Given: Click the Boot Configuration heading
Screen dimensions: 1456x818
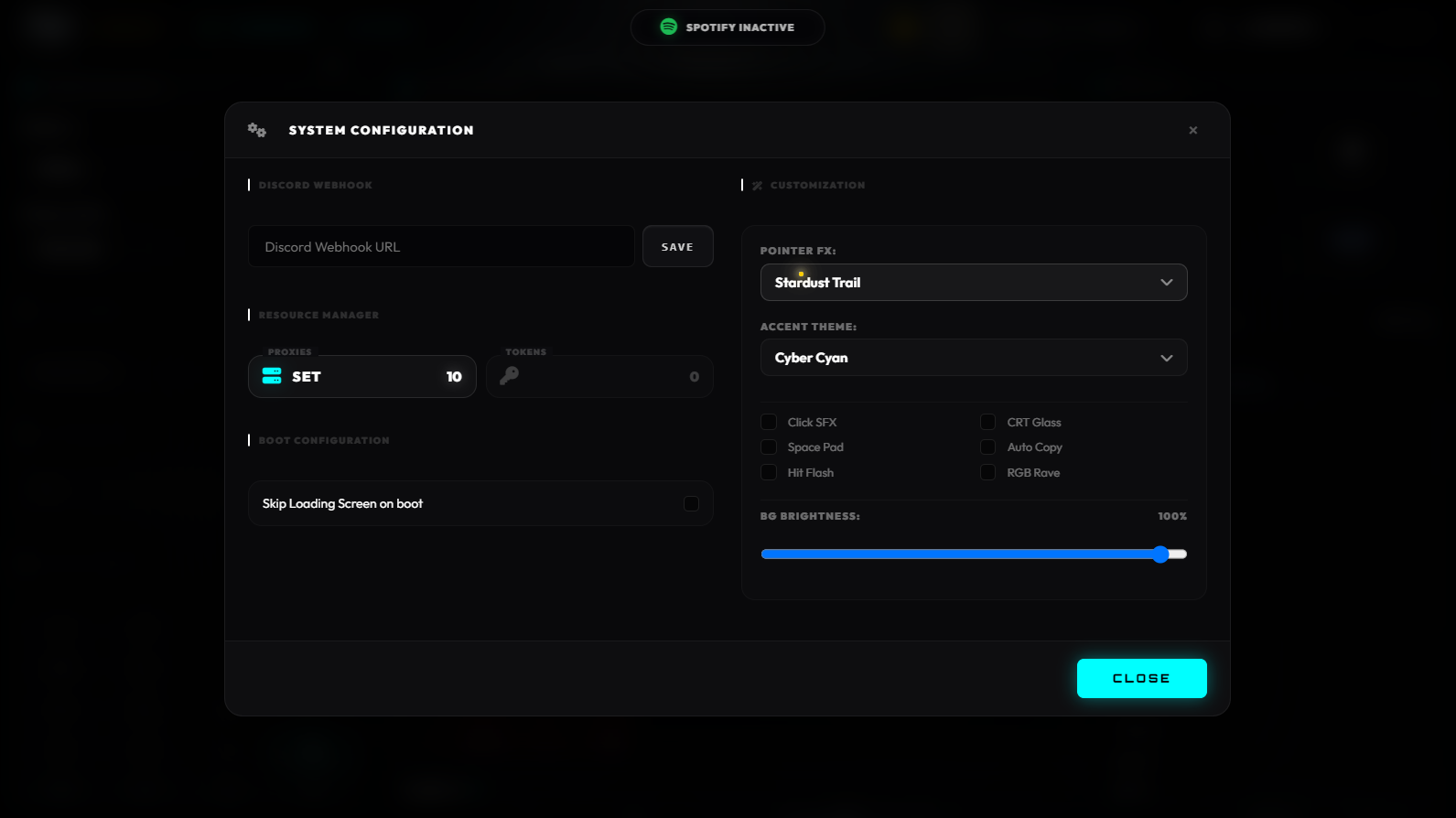Looking at the screenshot, I should tap(324, 440).
